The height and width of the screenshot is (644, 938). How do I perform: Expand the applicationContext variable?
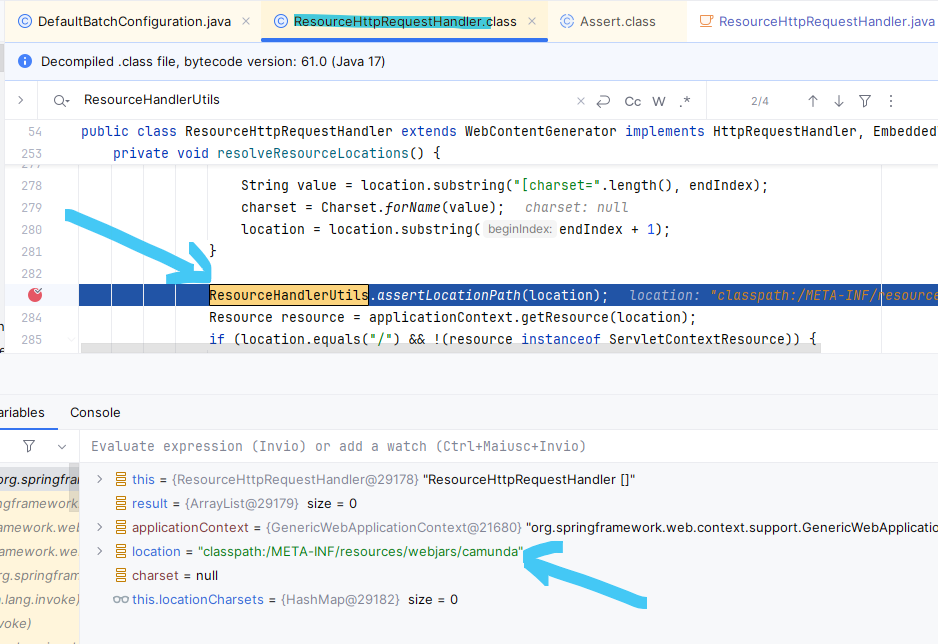(x=98, y=527)
